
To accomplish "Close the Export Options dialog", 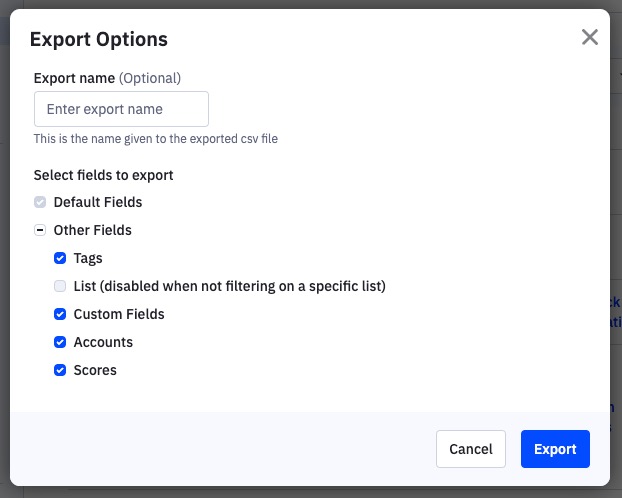I will (590, 38).
